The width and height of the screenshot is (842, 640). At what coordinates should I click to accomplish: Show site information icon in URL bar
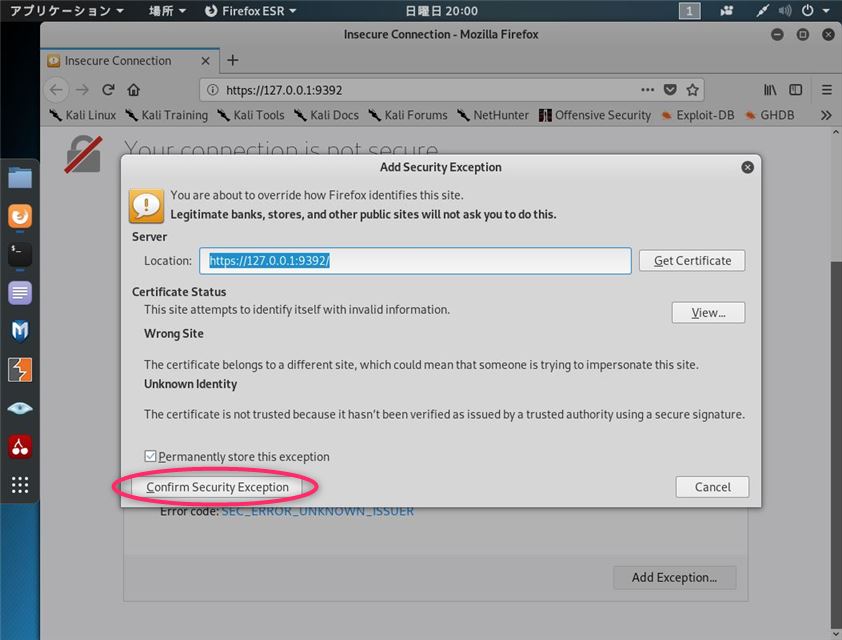coord(213,90)
